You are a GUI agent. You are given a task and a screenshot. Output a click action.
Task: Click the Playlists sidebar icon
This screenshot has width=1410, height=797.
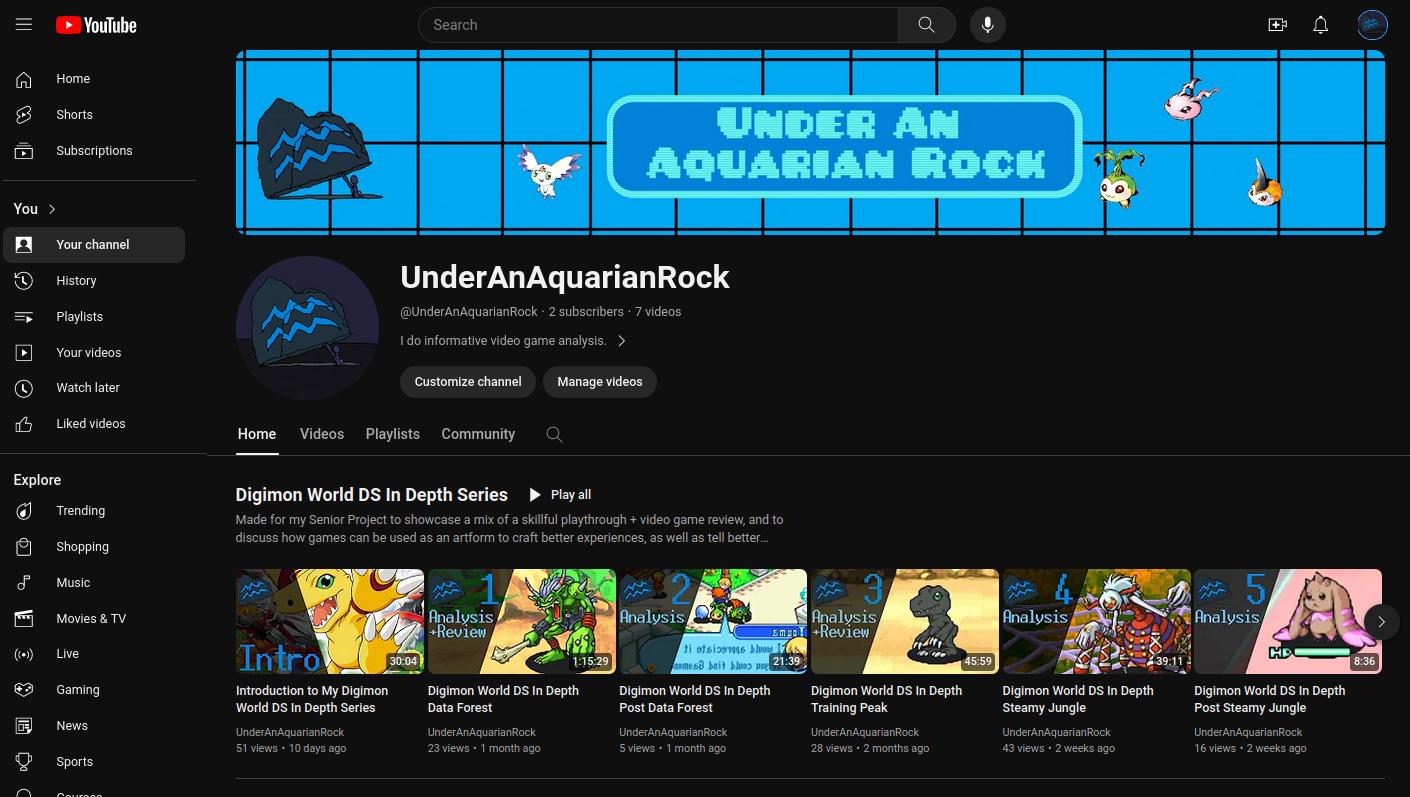tap(24, 317)
